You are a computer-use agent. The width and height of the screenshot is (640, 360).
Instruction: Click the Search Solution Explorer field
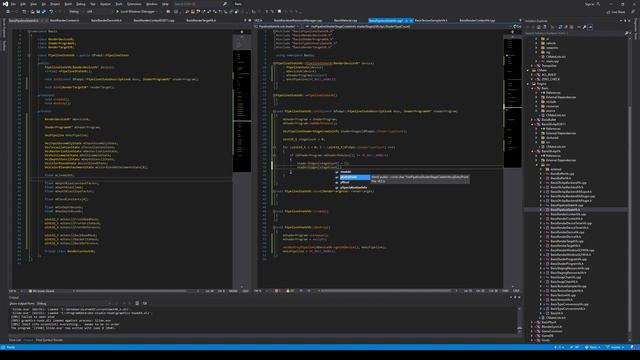pyautogui.click(x=575, y=33)
